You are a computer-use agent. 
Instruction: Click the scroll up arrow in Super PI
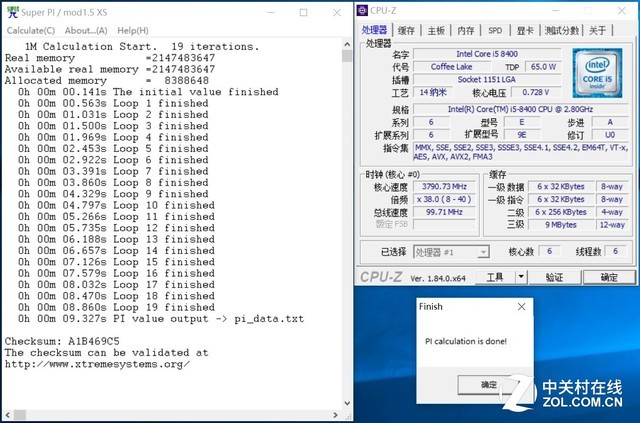coord(347,44)
